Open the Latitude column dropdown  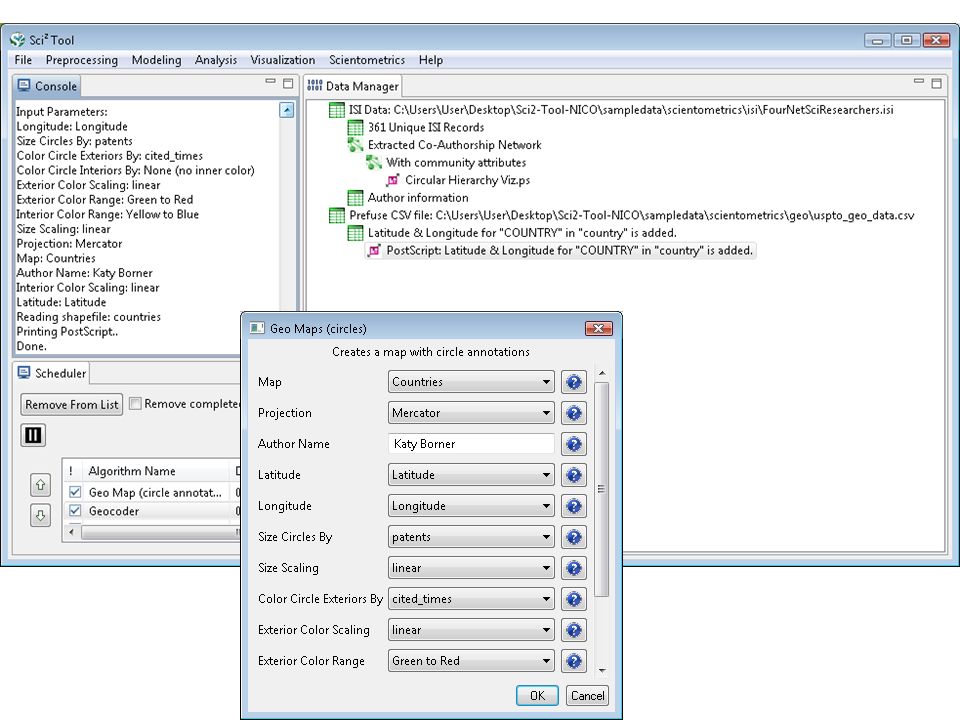click(x=471, y=475)
